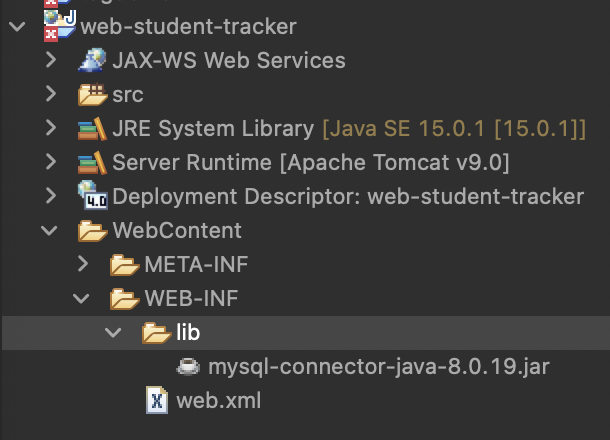Select the src label
This screenshot has width=610, height=440.
[128, 95]
